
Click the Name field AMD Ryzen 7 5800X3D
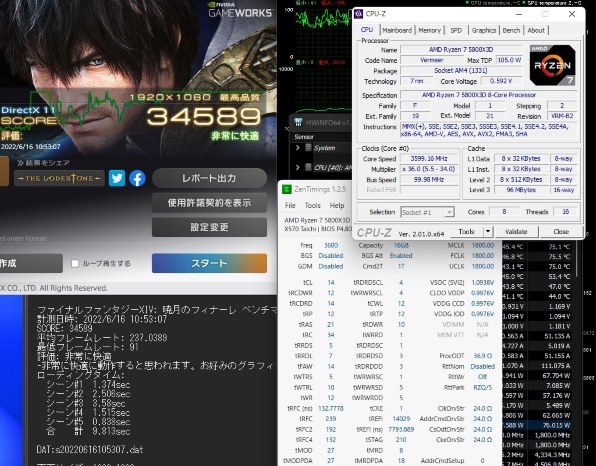(461, 49)
